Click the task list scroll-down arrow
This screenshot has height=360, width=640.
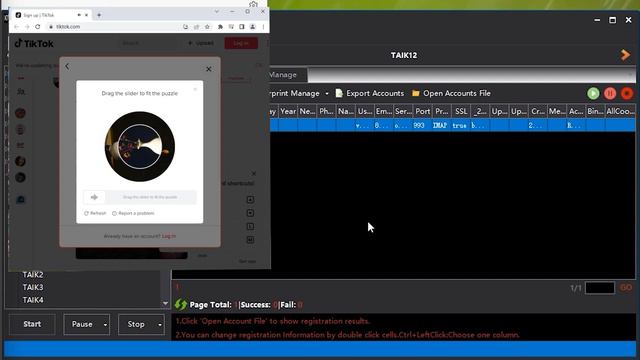pos(165,303)
